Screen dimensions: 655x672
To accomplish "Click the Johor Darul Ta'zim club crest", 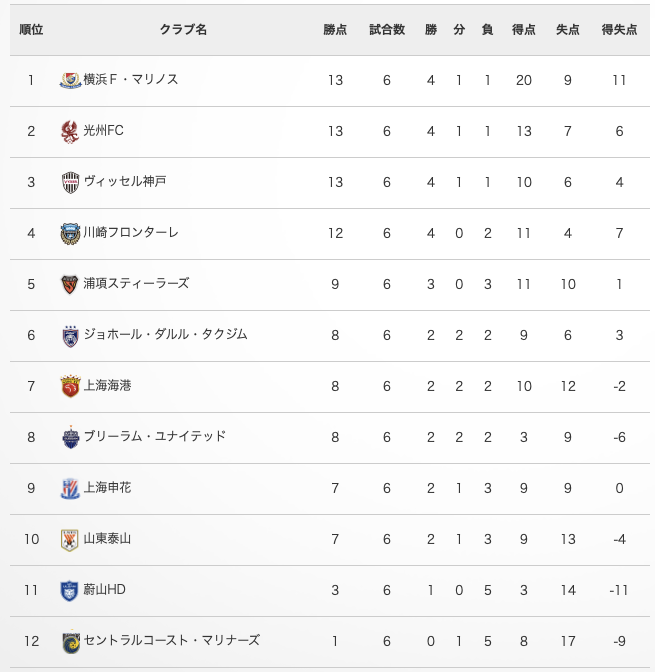I will pos(70,335).
